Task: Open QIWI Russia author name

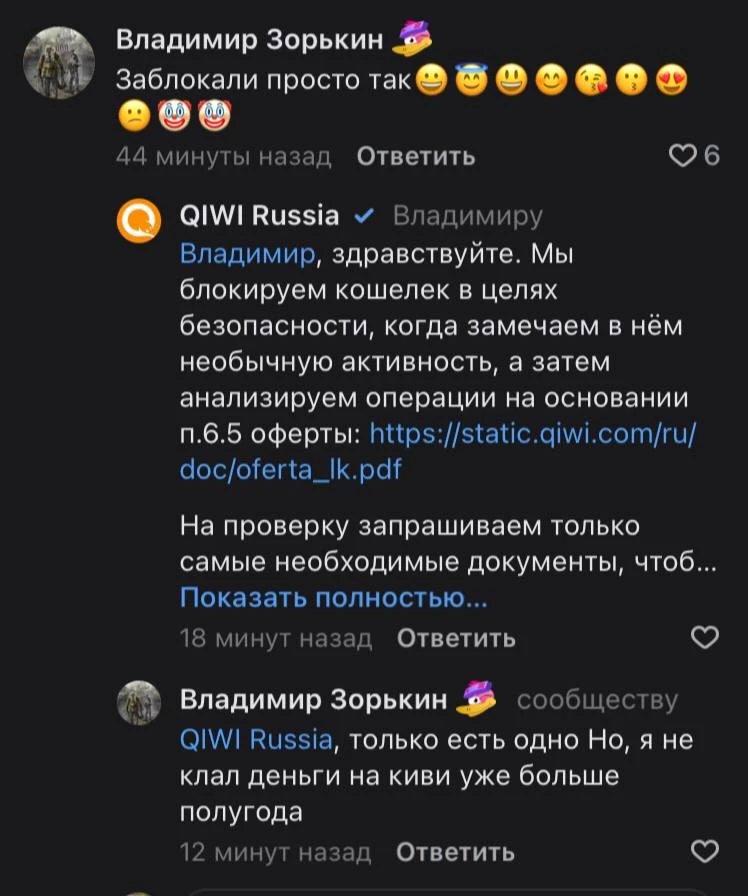Action: coord(258,216)
